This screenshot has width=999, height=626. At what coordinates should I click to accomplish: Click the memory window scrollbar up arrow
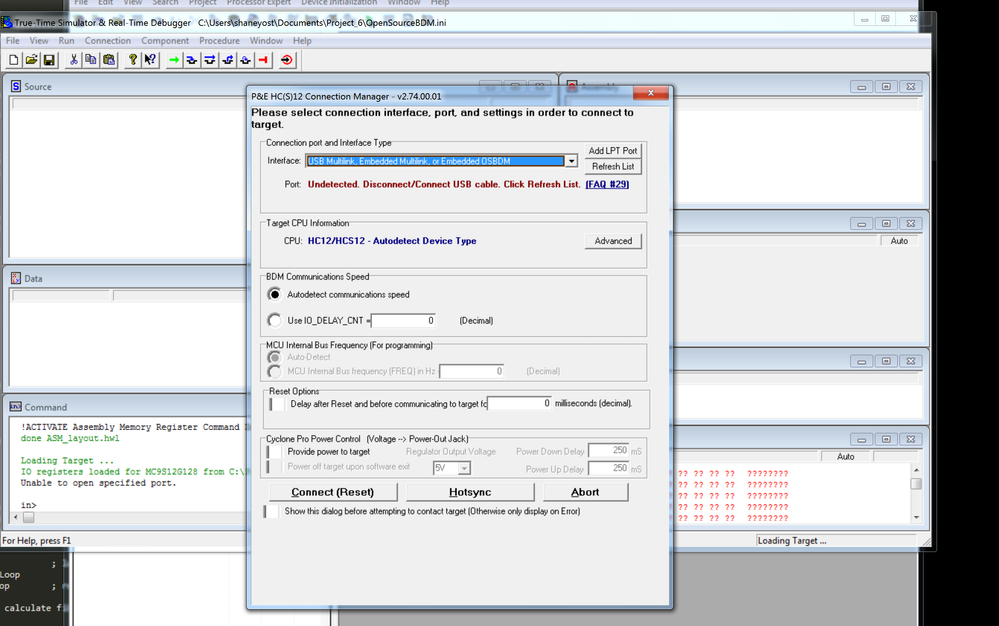[x=916, y=471]
